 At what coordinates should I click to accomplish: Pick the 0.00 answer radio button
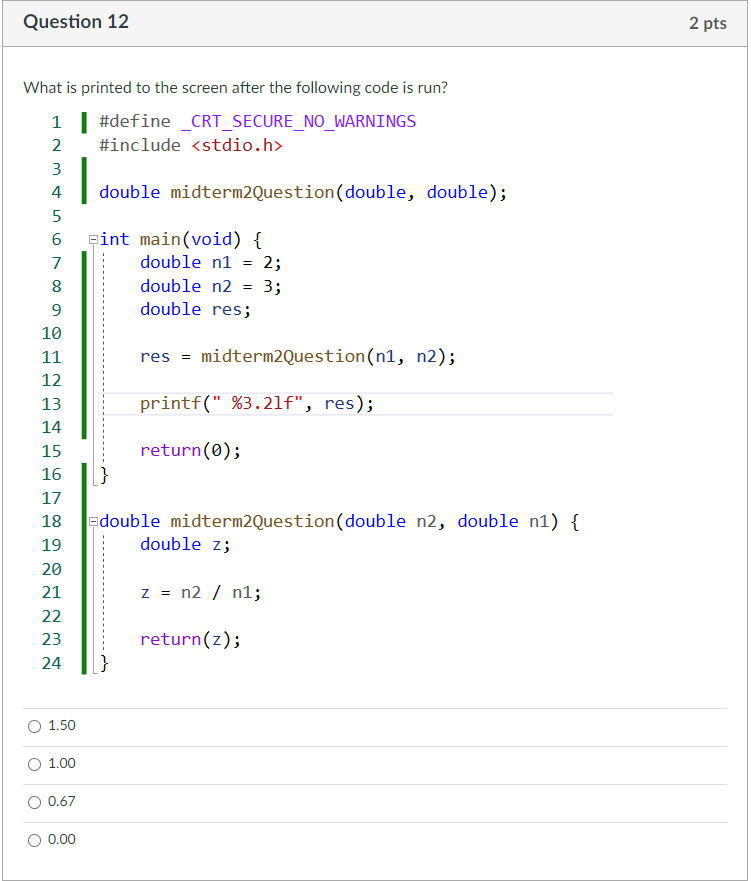point(34,840)
